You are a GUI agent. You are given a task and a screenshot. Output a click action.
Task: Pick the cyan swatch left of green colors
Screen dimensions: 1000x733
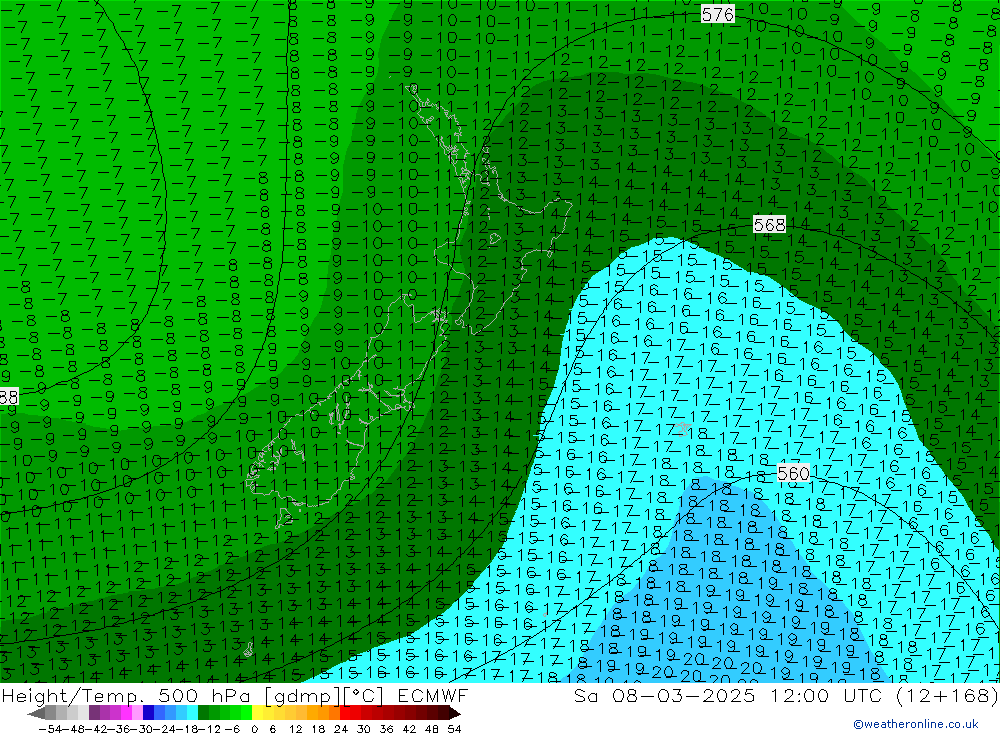click(x=192, y=713)
